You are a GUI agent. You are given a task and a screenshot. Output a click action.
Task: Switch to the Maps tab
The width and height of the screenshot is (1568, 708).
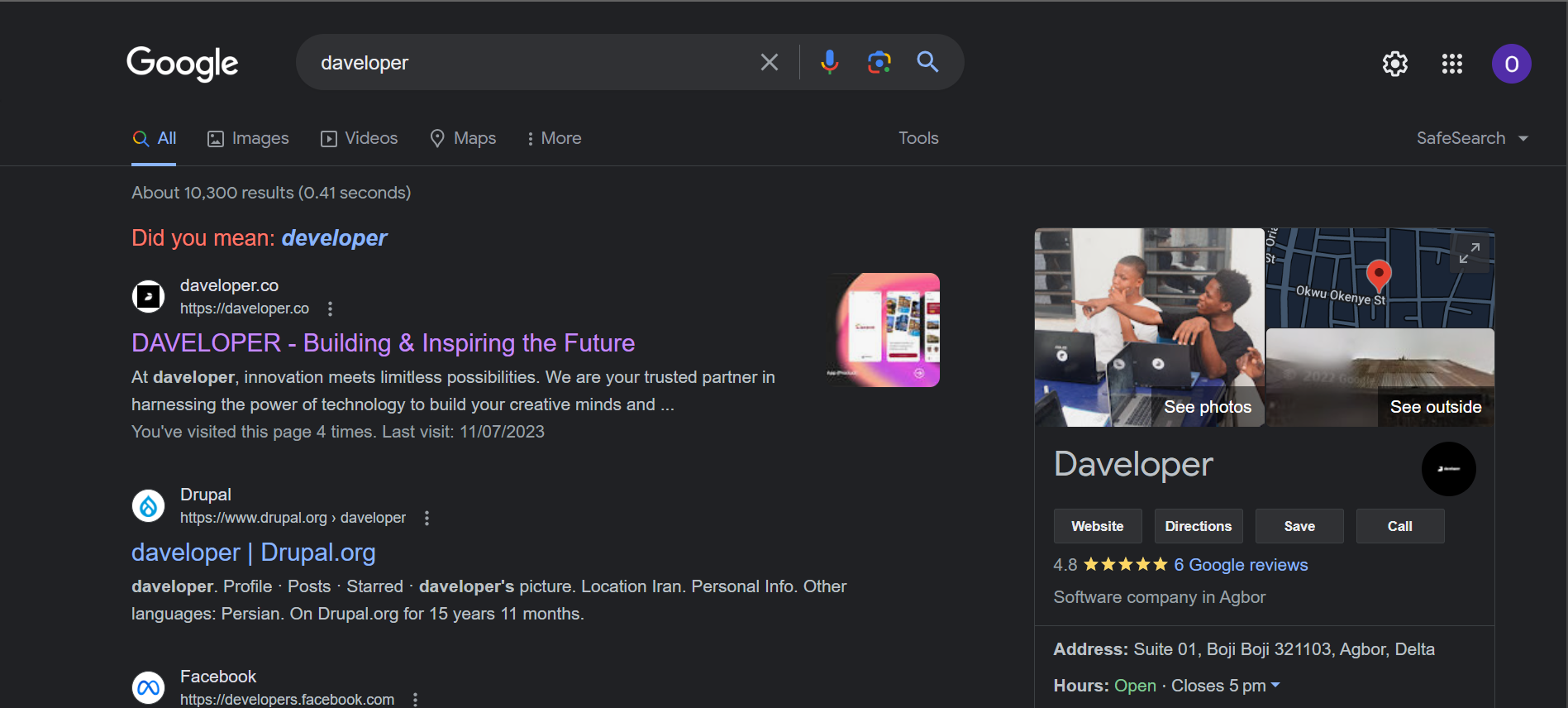[463, 138]
